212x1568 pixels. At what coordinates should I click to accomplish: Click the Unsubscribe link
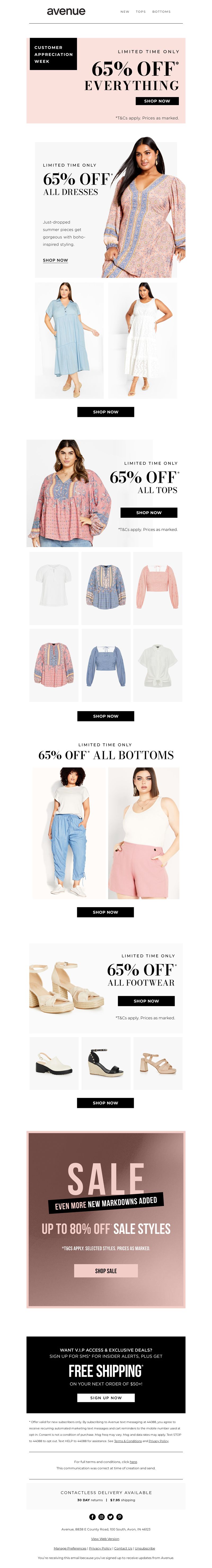click(x=145, y=1548)
